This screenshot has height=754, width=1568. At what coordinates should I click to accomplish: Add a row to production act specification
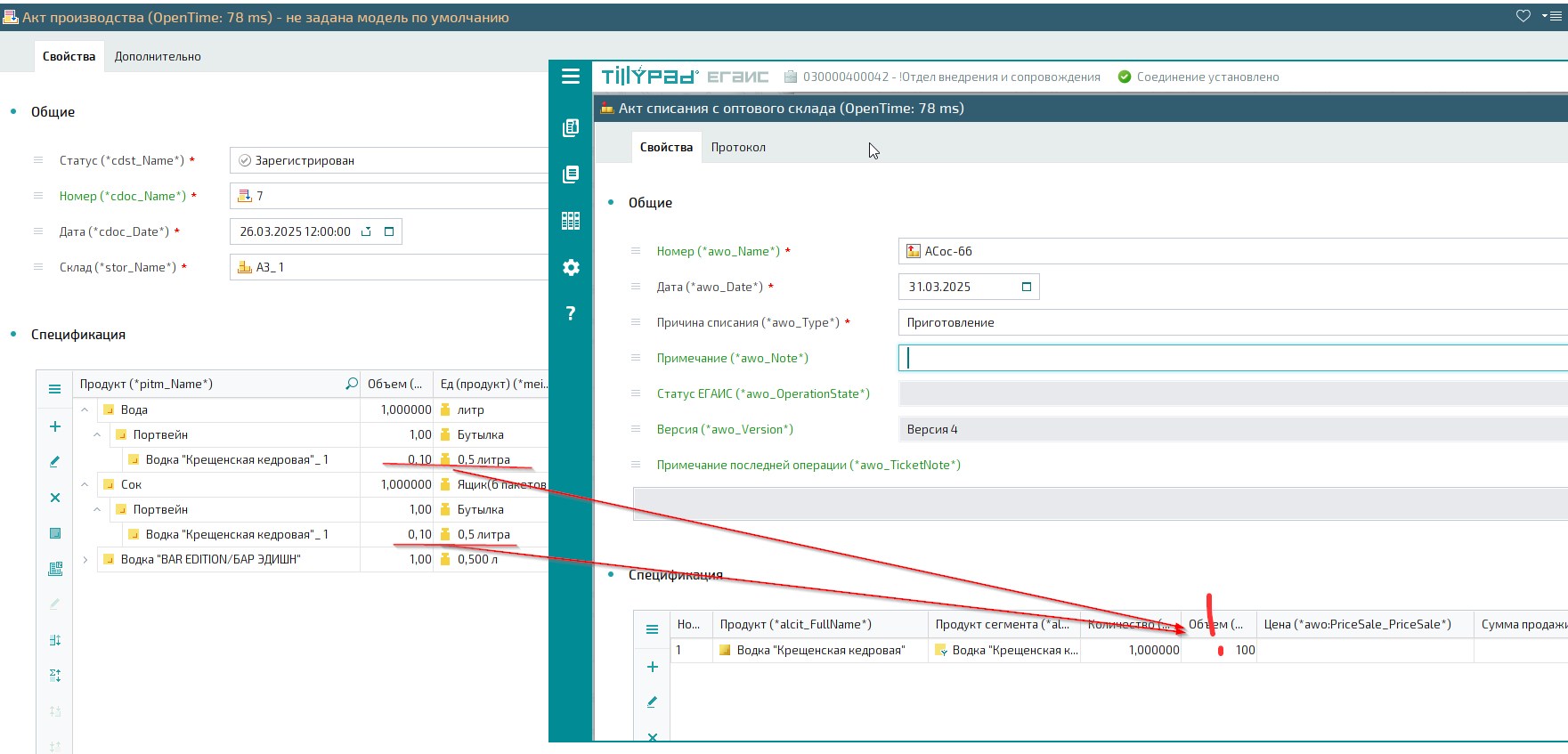(x=55, y=426)
